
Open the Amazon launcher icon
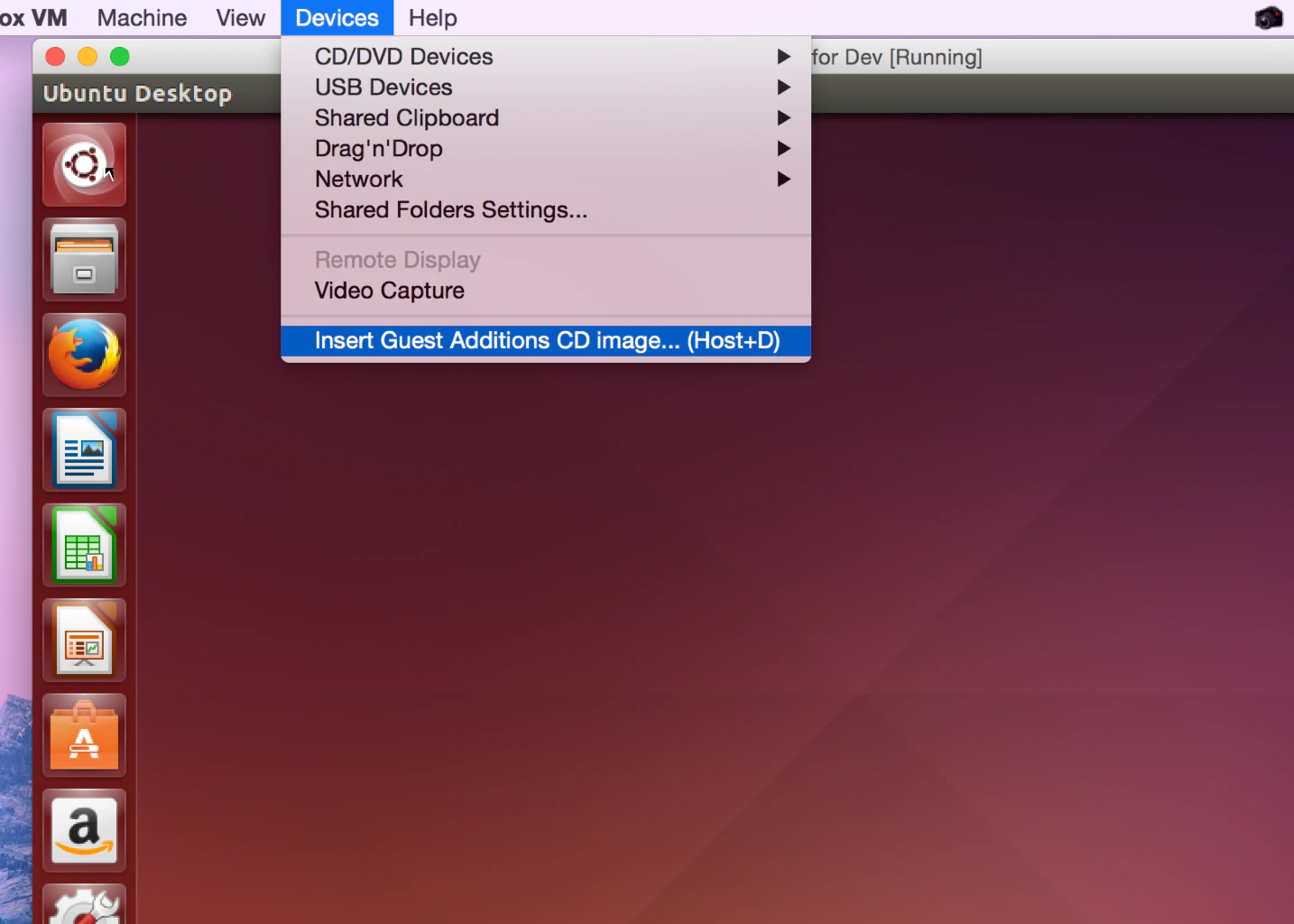click(84, 831)
